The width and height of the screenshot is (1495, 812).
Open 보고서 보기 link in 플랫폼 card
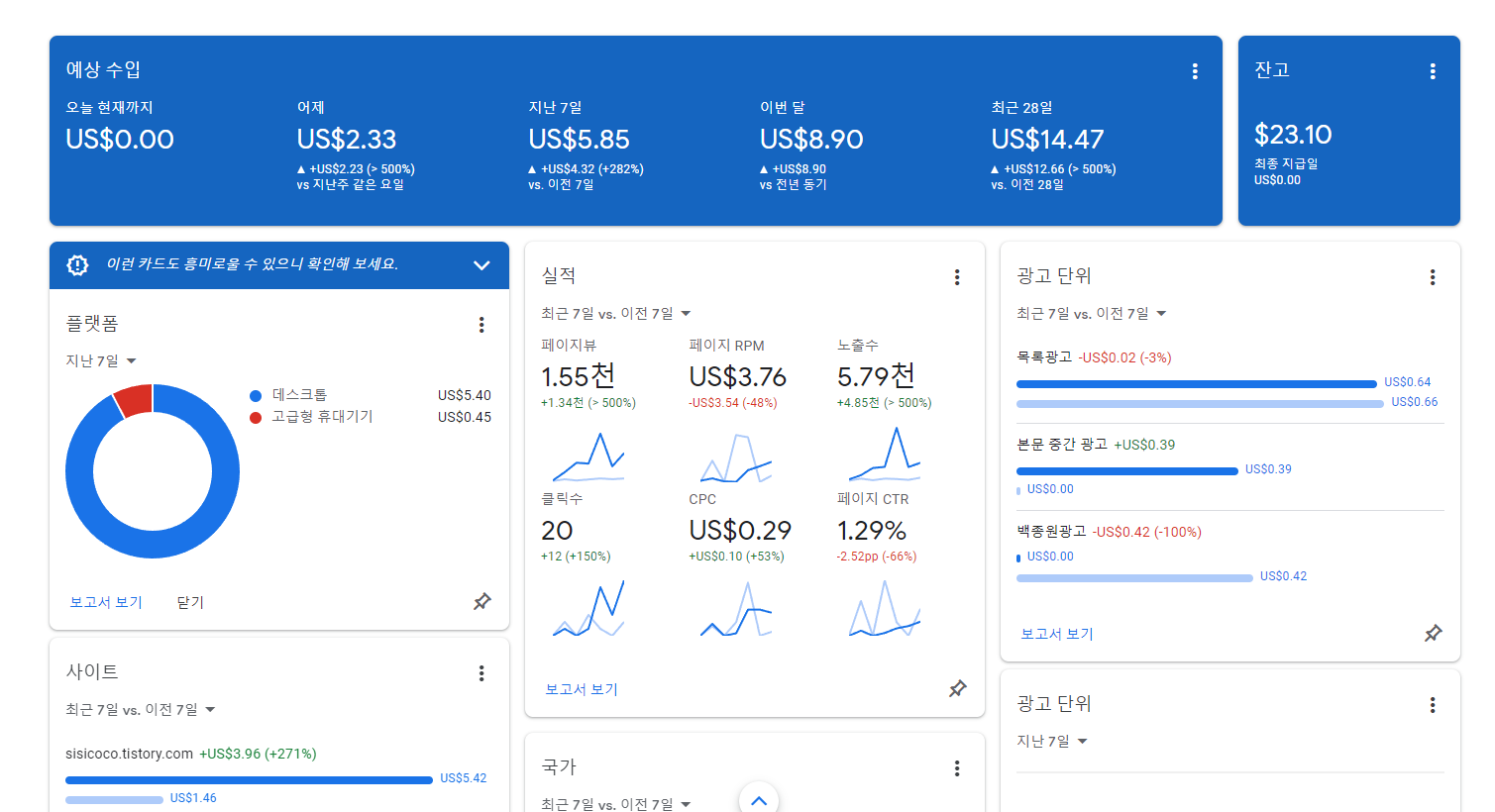(106, 602)
